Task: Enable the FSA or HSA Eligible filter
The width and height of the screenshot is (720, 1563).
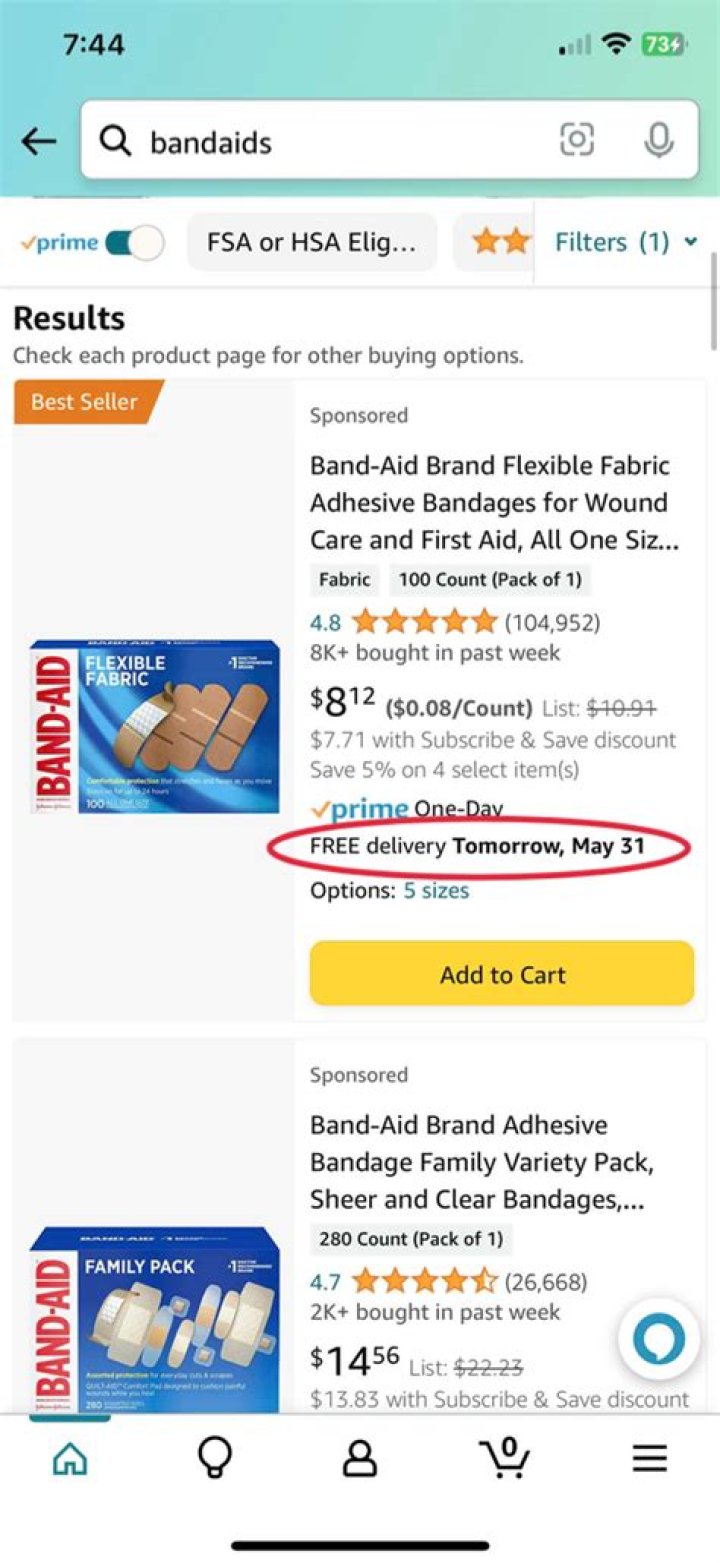Action: (x=312, y=242)
